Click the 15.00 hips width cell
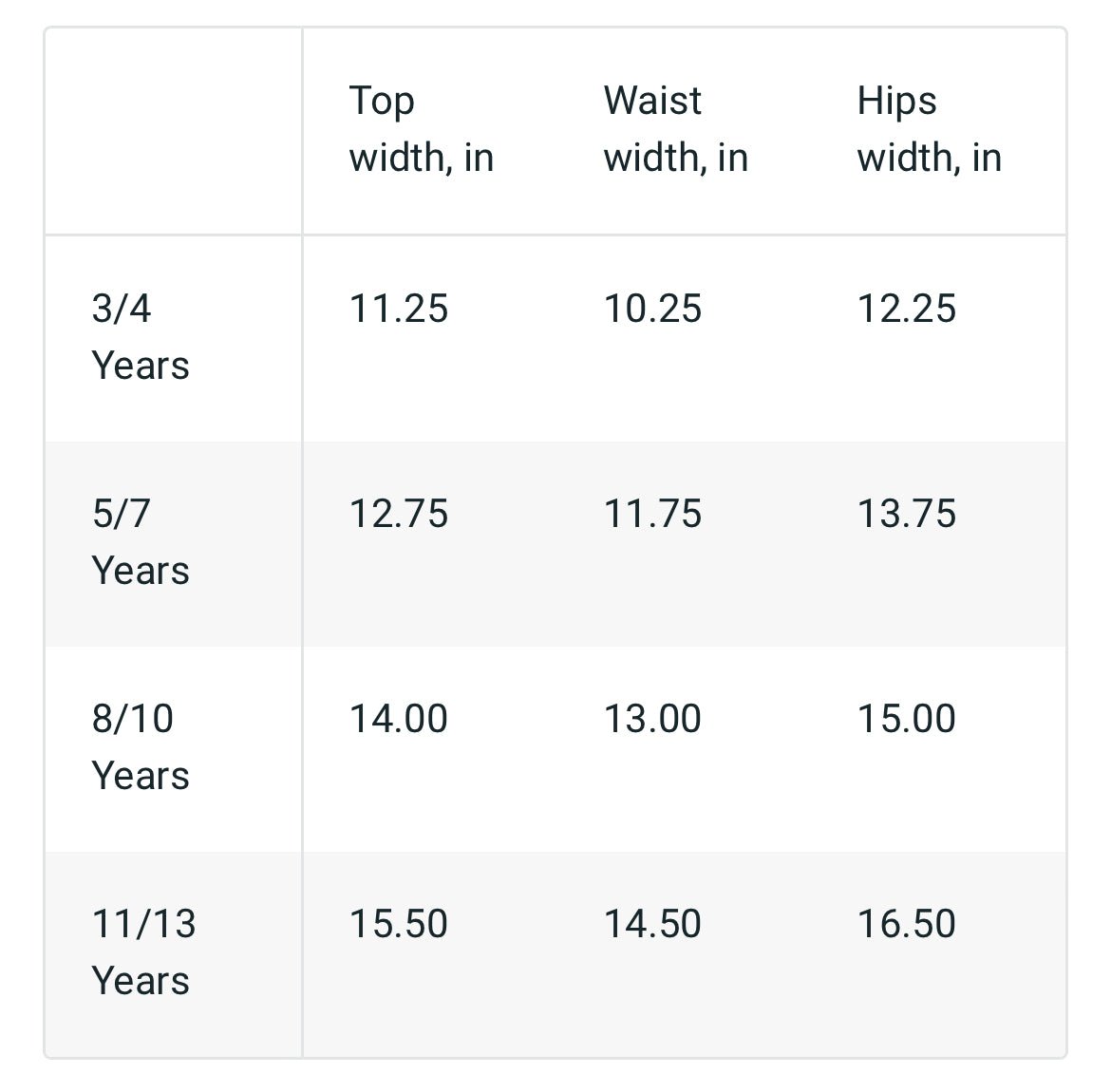 [x=907, y=720]
